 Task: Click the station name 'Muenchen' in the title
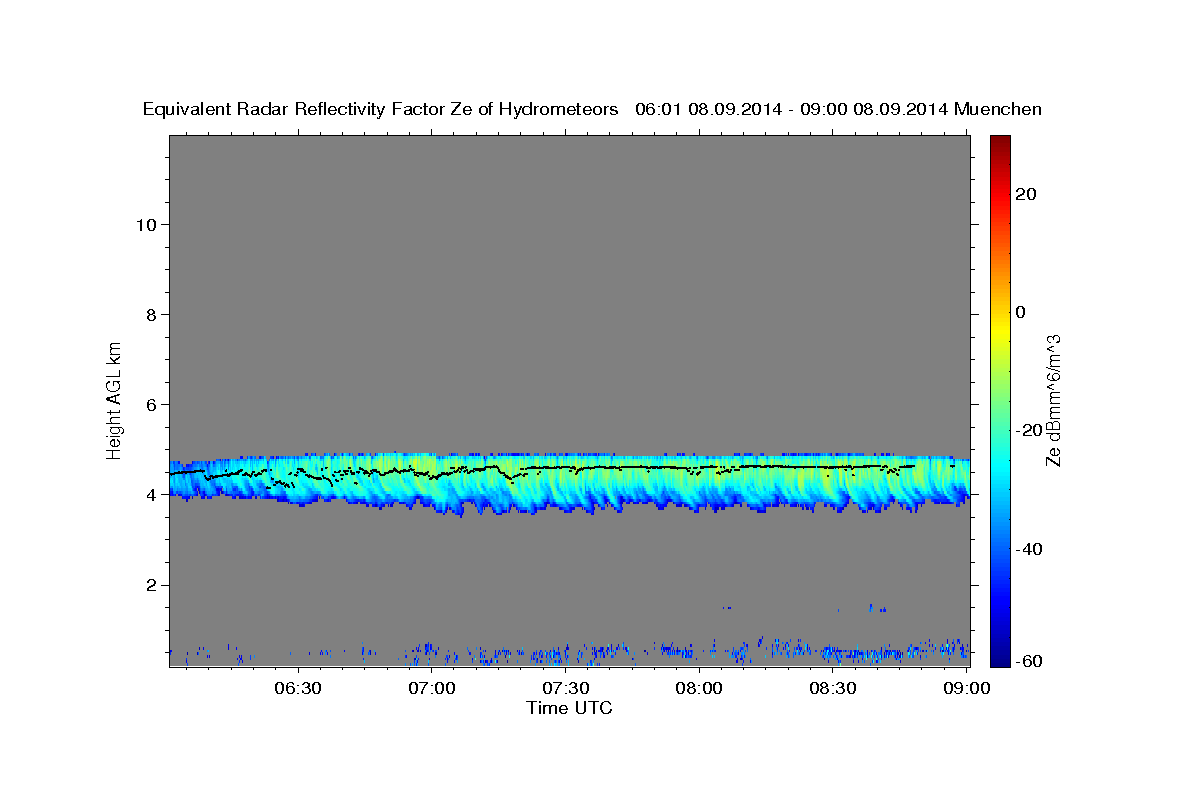(x=998, y=110)
